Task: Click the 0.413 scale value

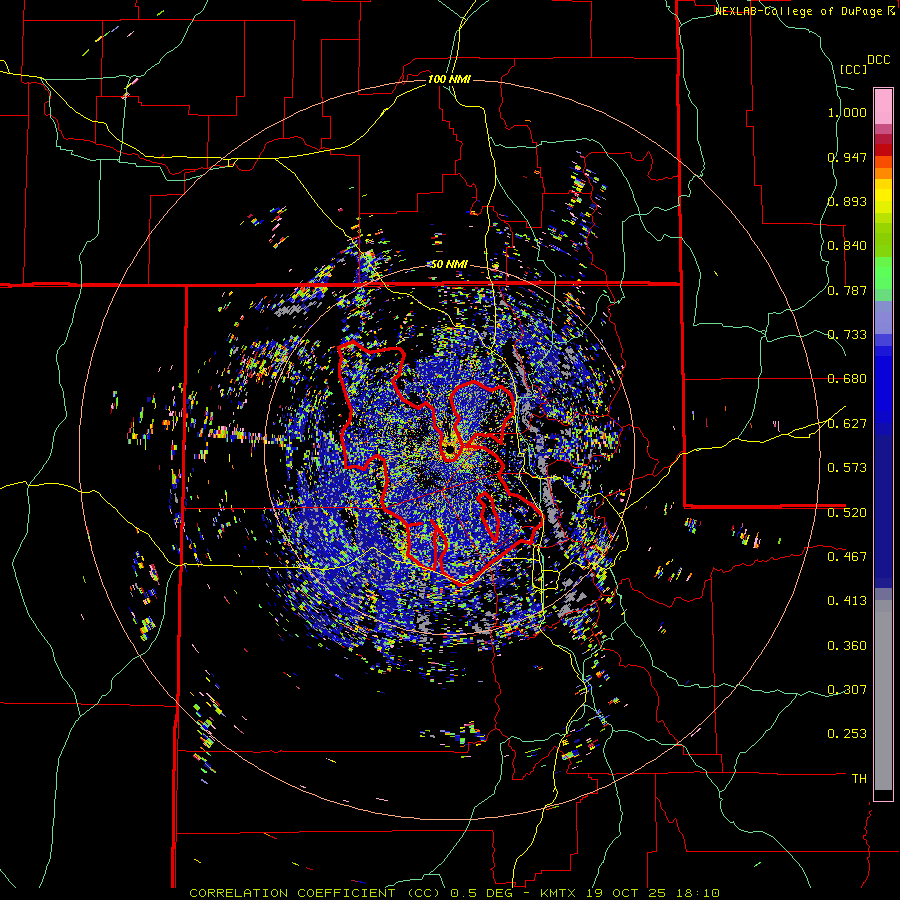Action: point(847,601)
